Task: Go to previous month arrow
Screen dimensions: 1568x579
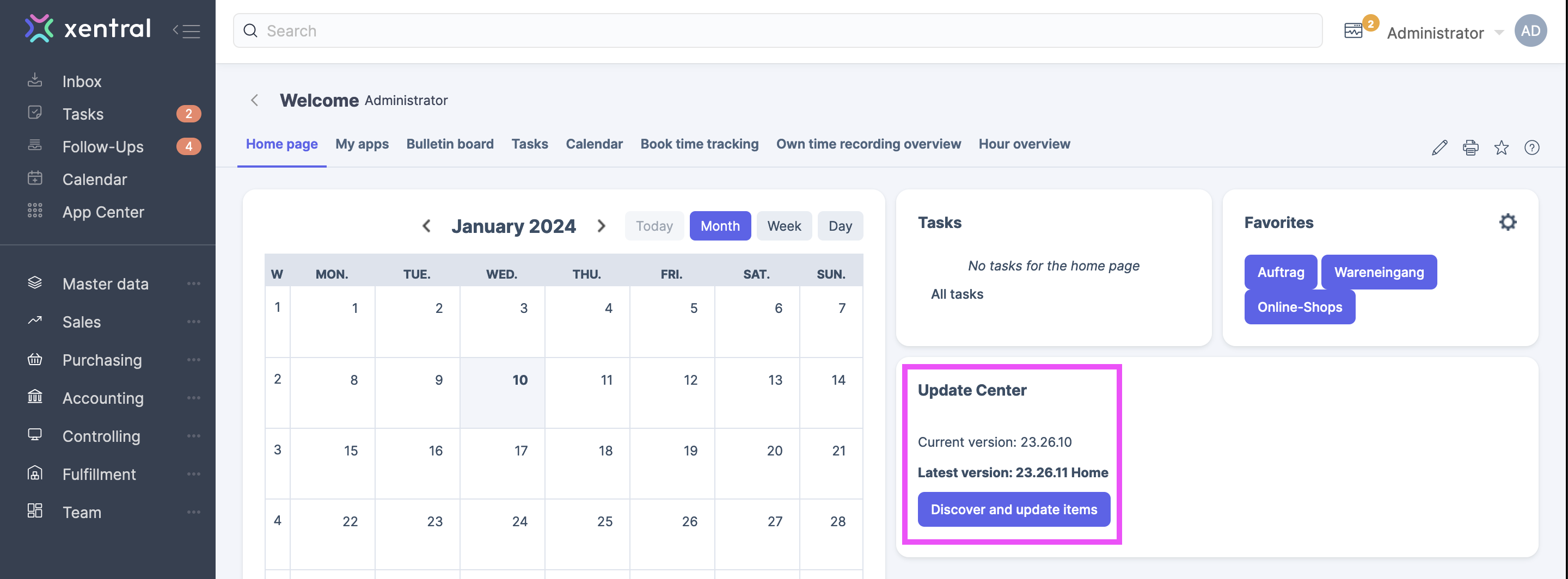Action: [x=427, y=226]
